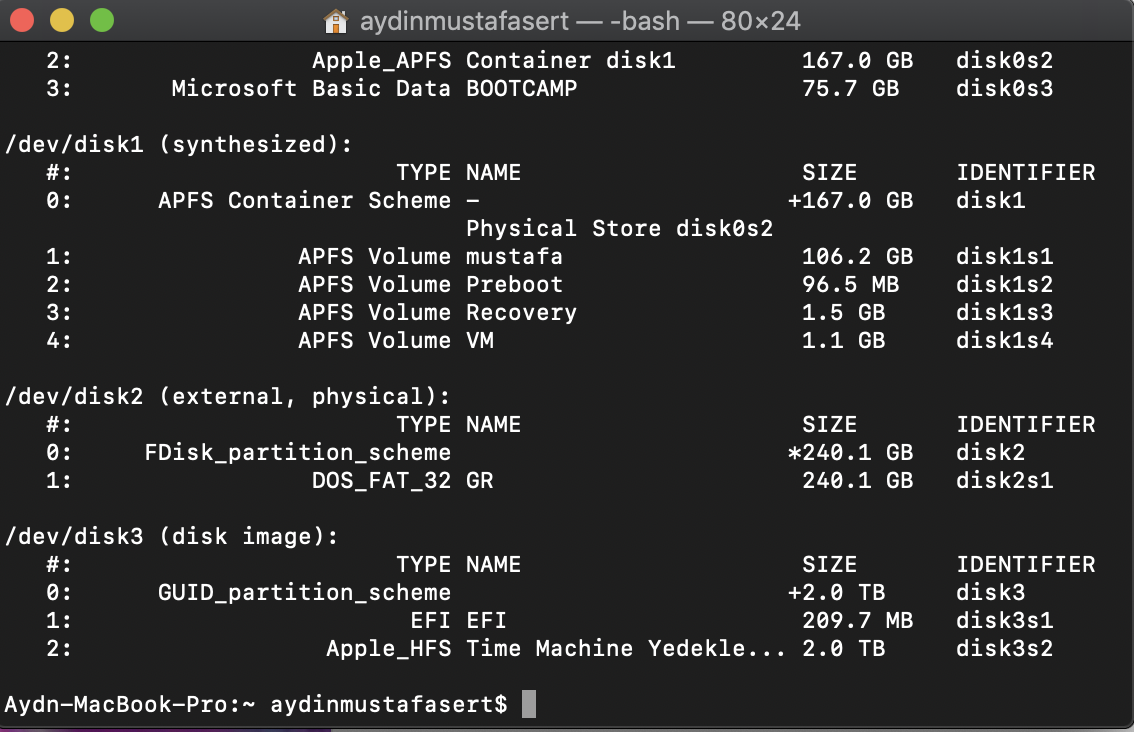Place cursor at the command prompt block
Viewport: 1134px width, 732px height.
coord(529,704)
